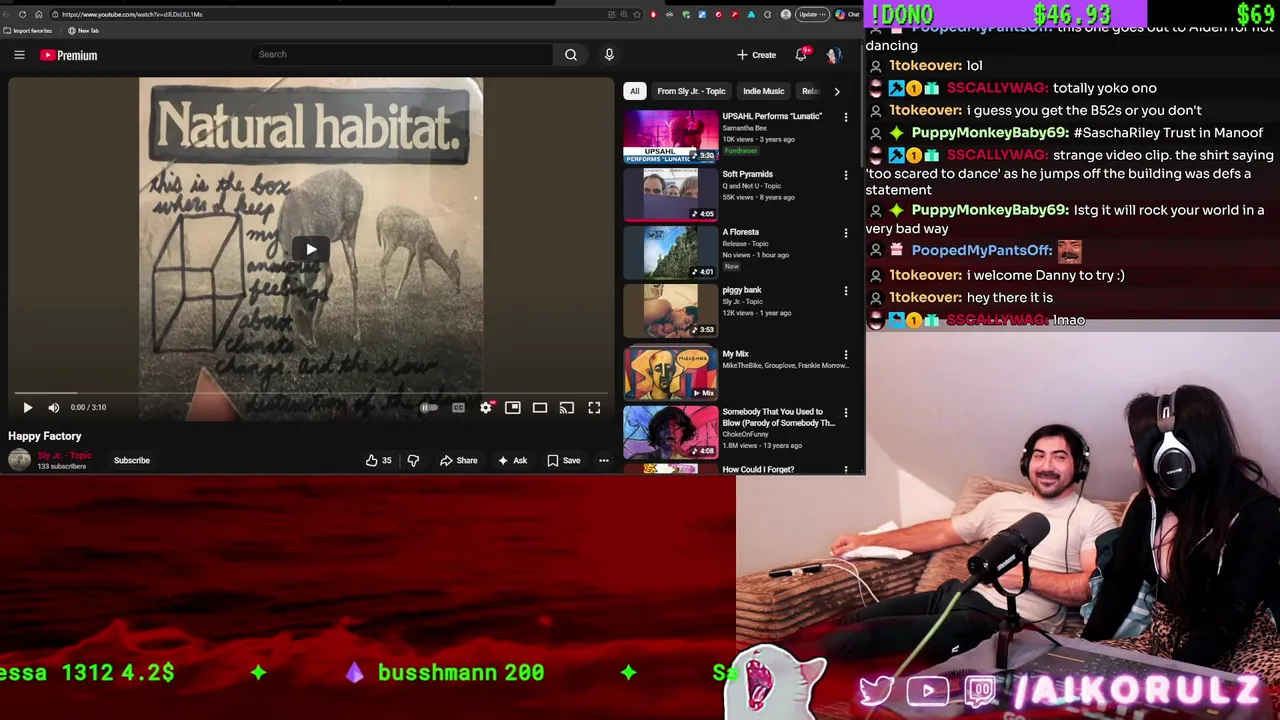Click the Create button
1280x720 pixels.
point(756,55)
